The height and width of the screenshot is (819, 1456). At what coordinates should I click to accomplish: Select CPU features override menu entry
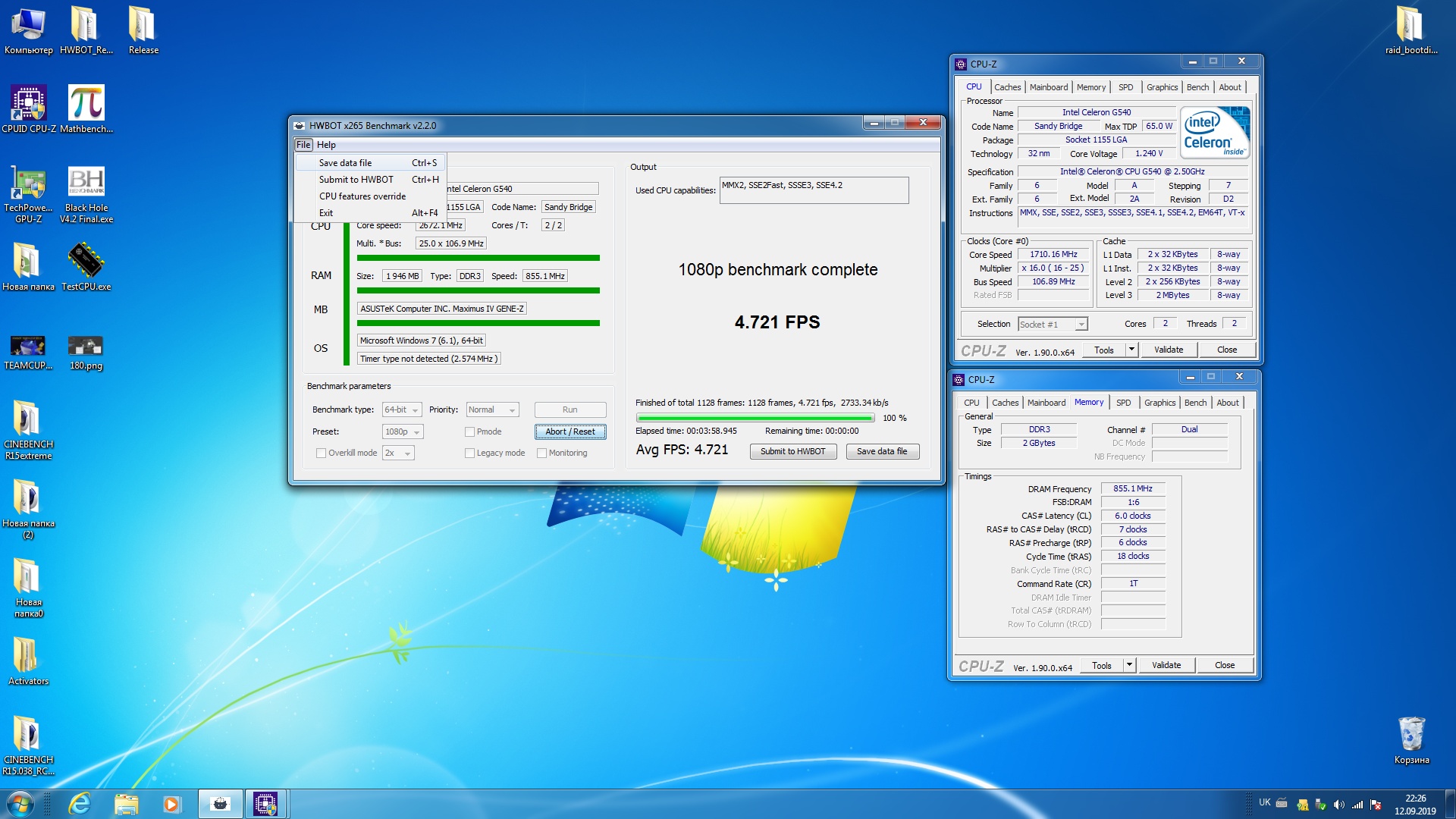[x=370, y=196]
